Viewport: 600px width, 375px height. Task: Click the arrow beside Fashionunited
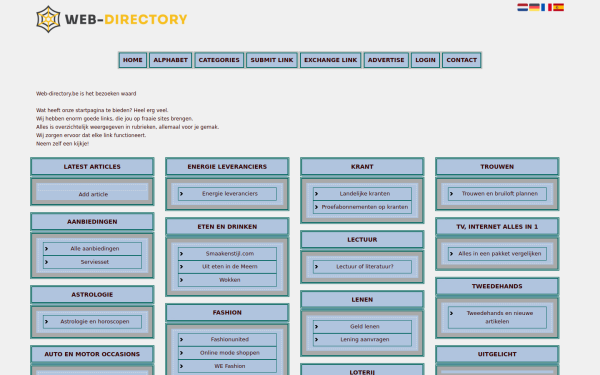click(181, 339)
